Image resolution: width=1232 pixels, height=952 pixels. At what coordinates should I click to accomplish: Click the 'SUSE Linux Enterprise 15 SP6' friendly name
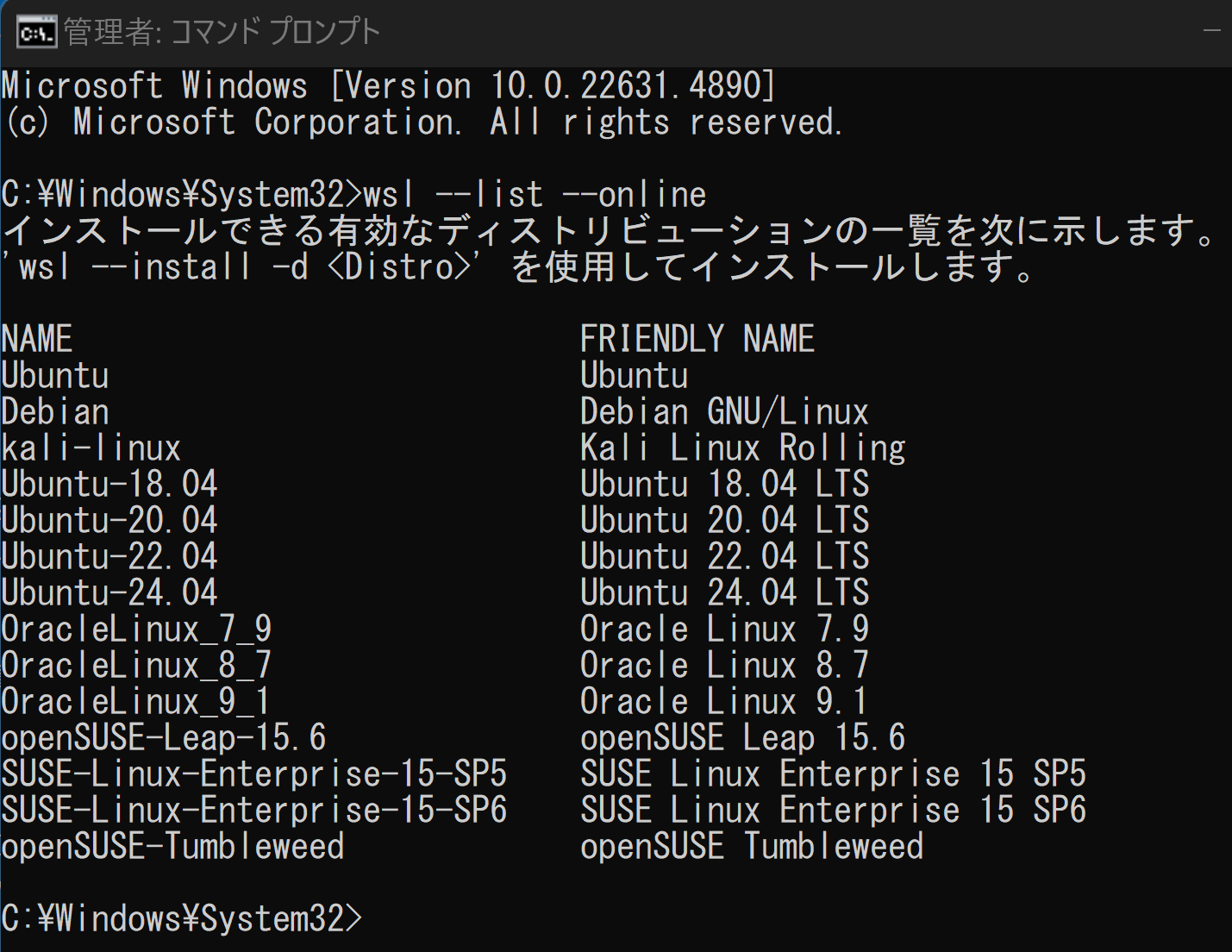coord(834,810)
